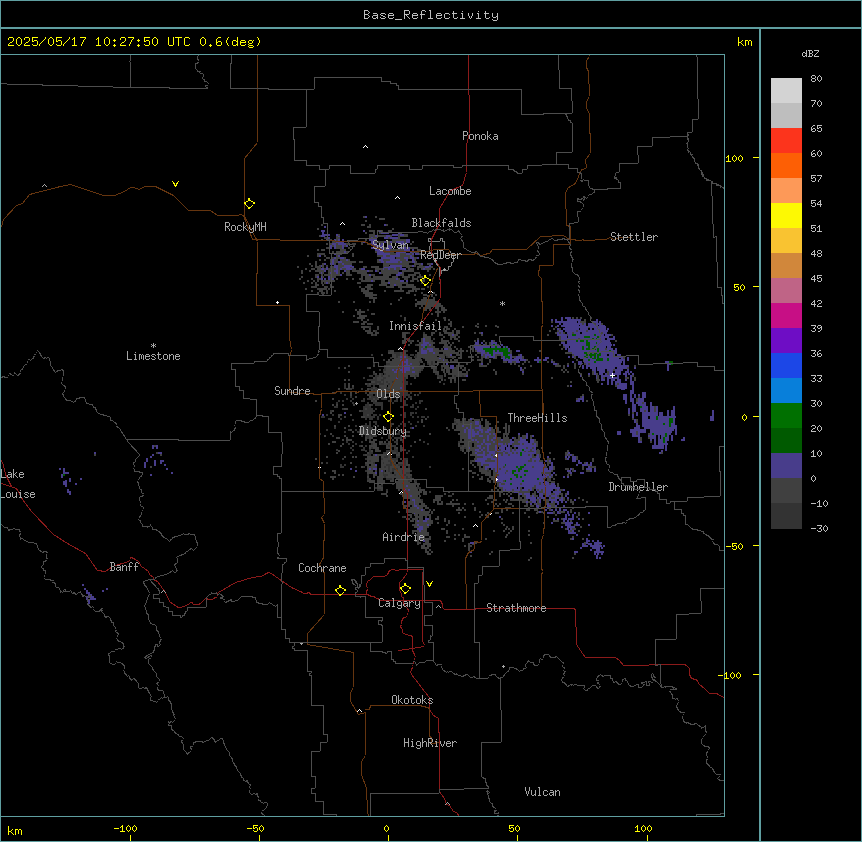Click the HighRiver label
862x842 pixels.
(x=430, y=743)
